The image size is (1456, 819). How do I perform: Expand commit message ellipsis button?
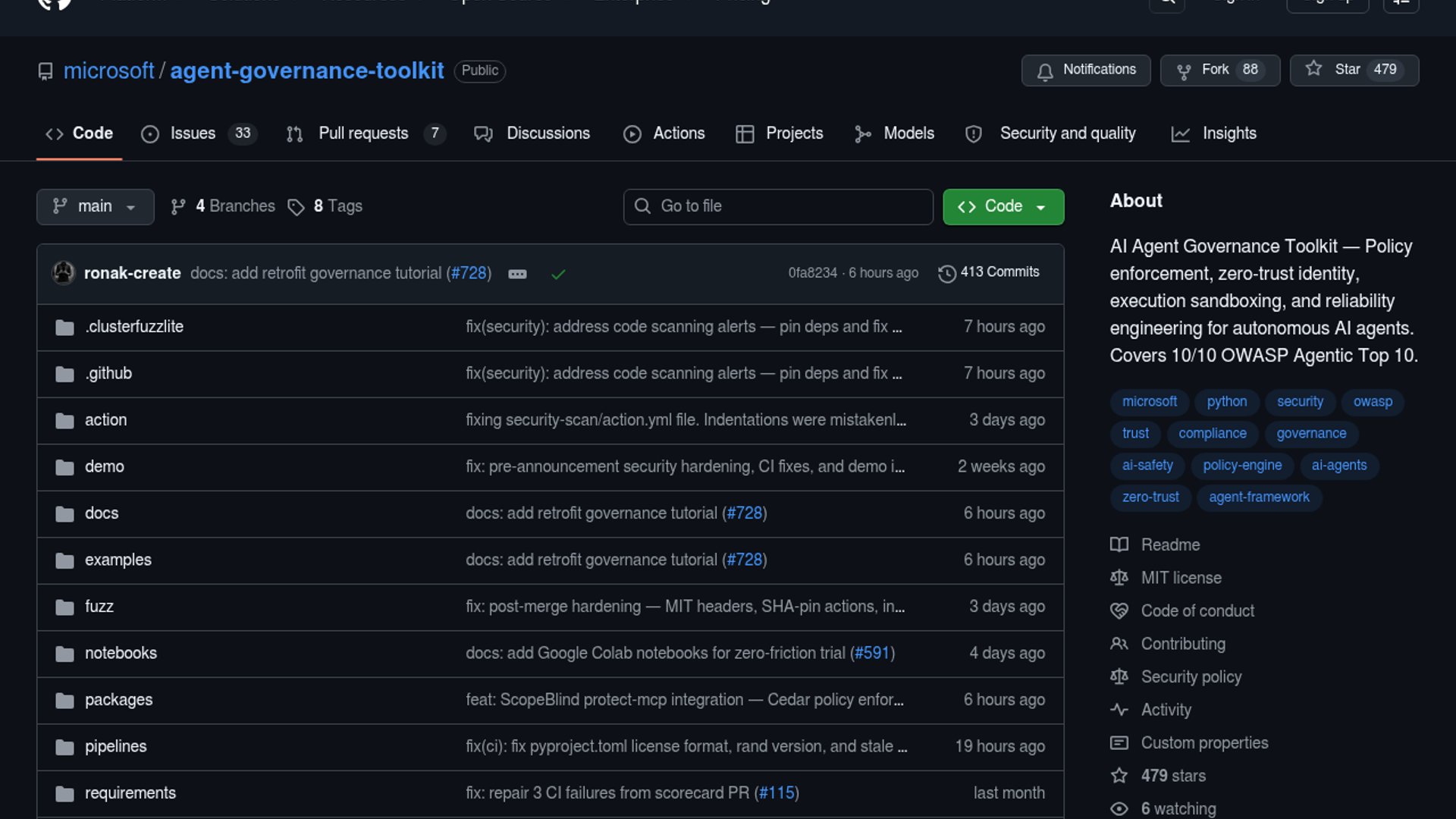pyautogui.click(x=517, y=274)
